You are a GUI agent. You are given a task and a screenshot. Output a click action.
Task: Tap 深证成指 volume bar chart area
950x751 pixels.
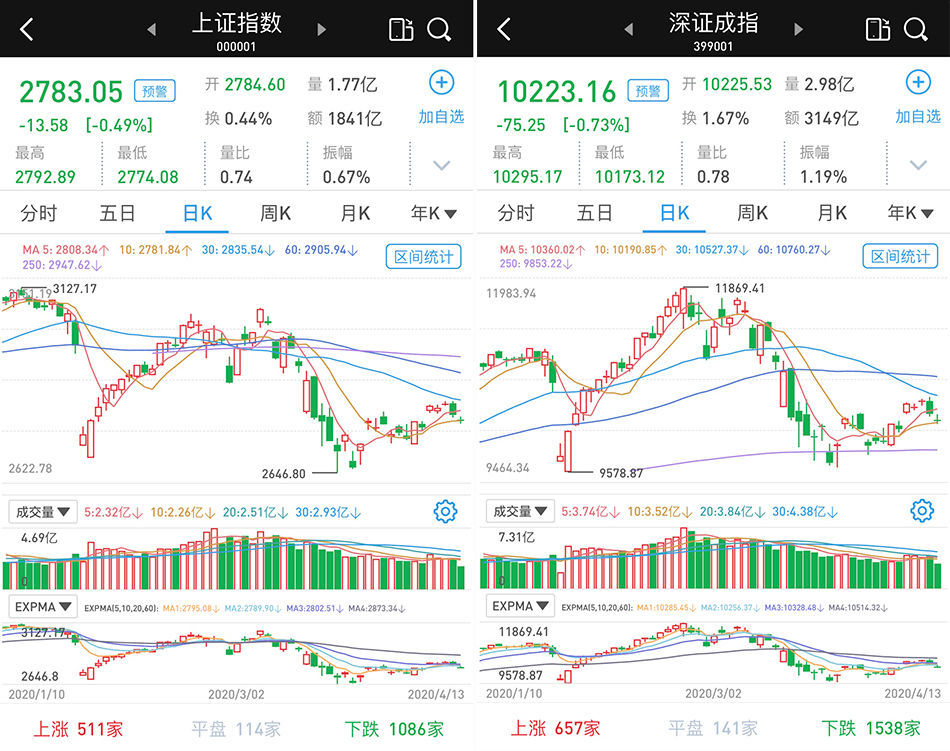pyautogui.click(x=711, y=559)
